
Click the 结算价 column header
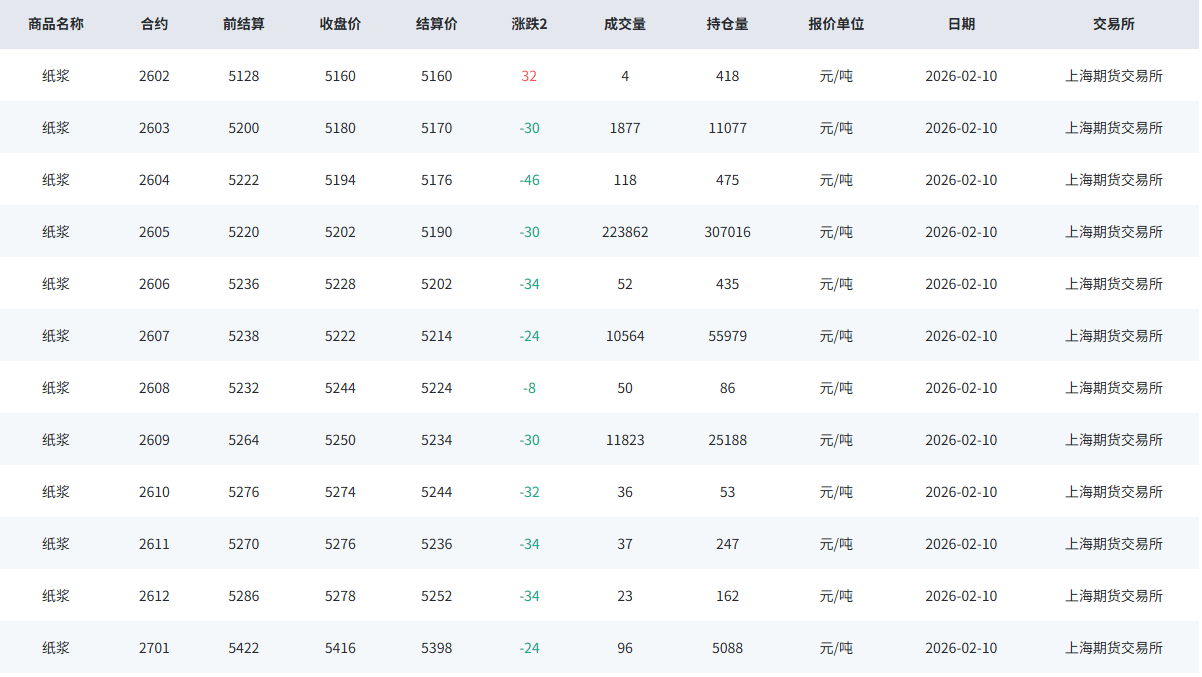[x=436, y=24]
